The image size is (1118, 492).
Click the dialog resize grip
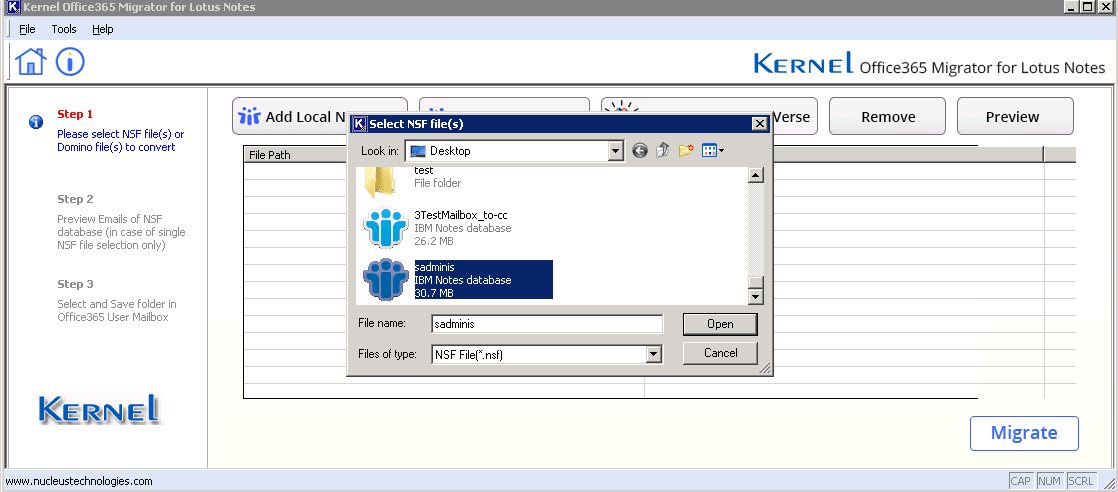[x=765, y=369]
